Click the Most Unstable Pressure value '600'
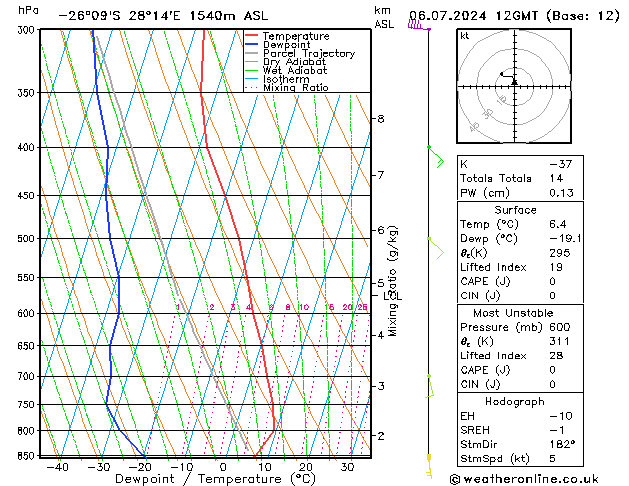Image resolution: width=629 pixels, height=486 pixels. click(560, 327)
